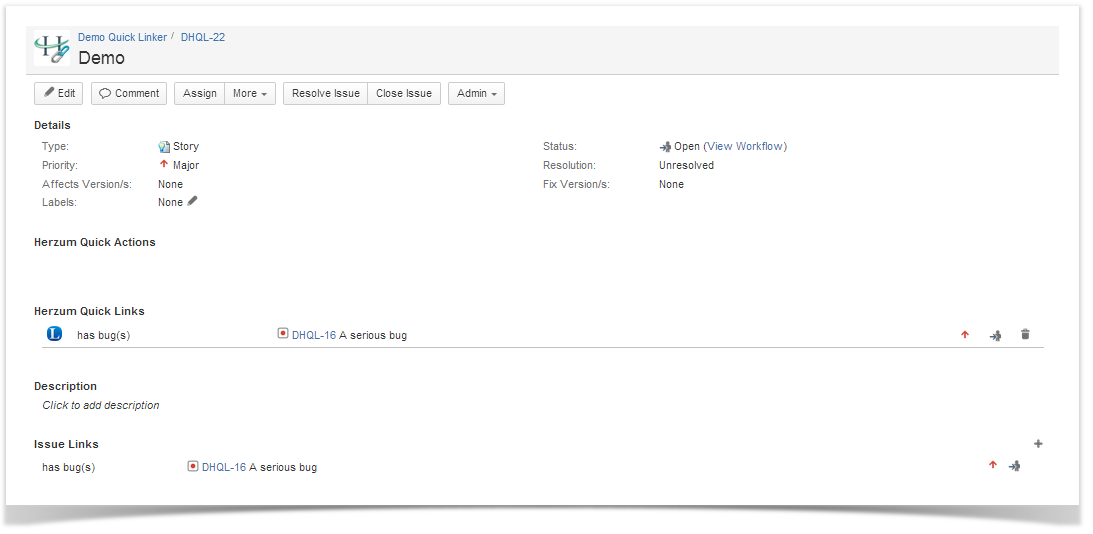Click the Herzum project logo icon

(52, 49)
